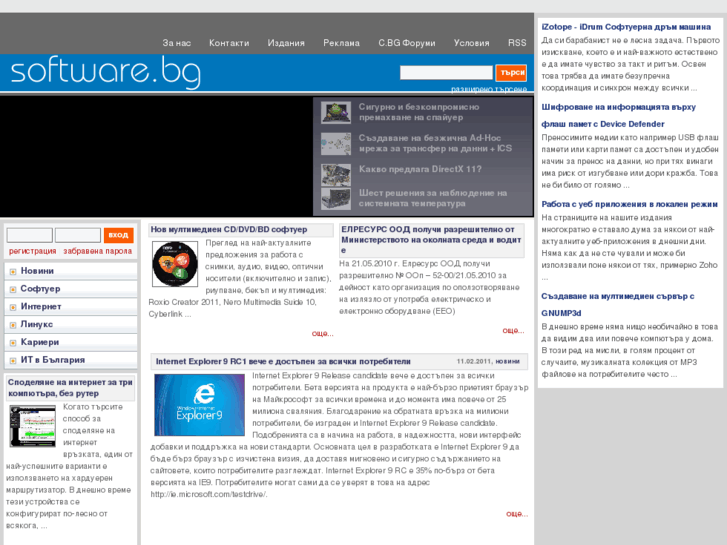Click the username login field

click(x=30, y=235)
